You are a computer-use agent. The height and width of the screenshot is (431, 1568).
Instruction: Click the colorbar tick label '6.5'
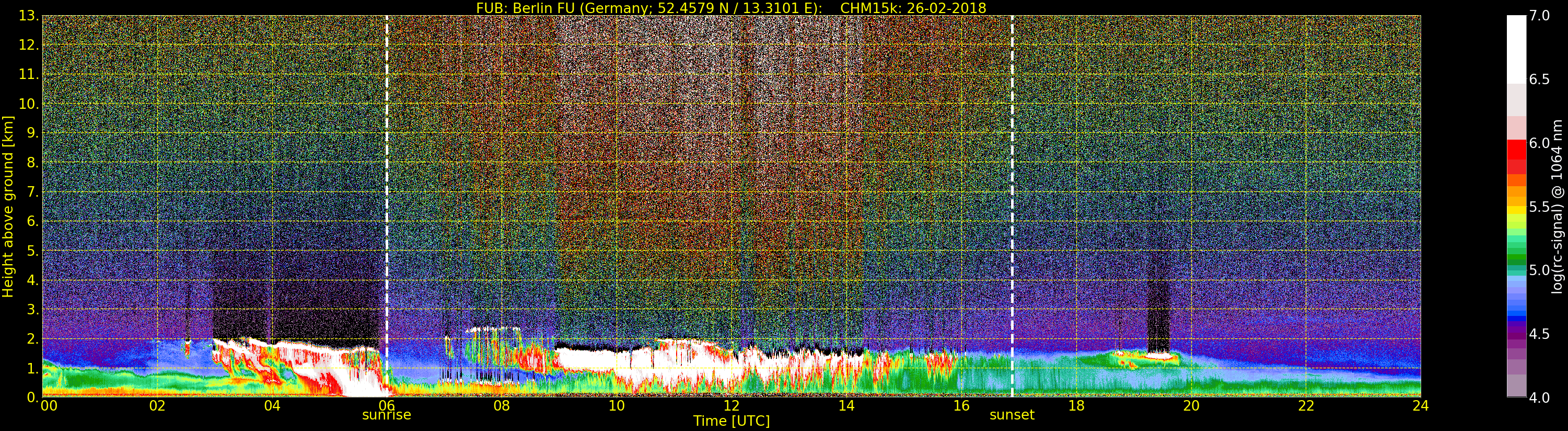pos(1539,80)
